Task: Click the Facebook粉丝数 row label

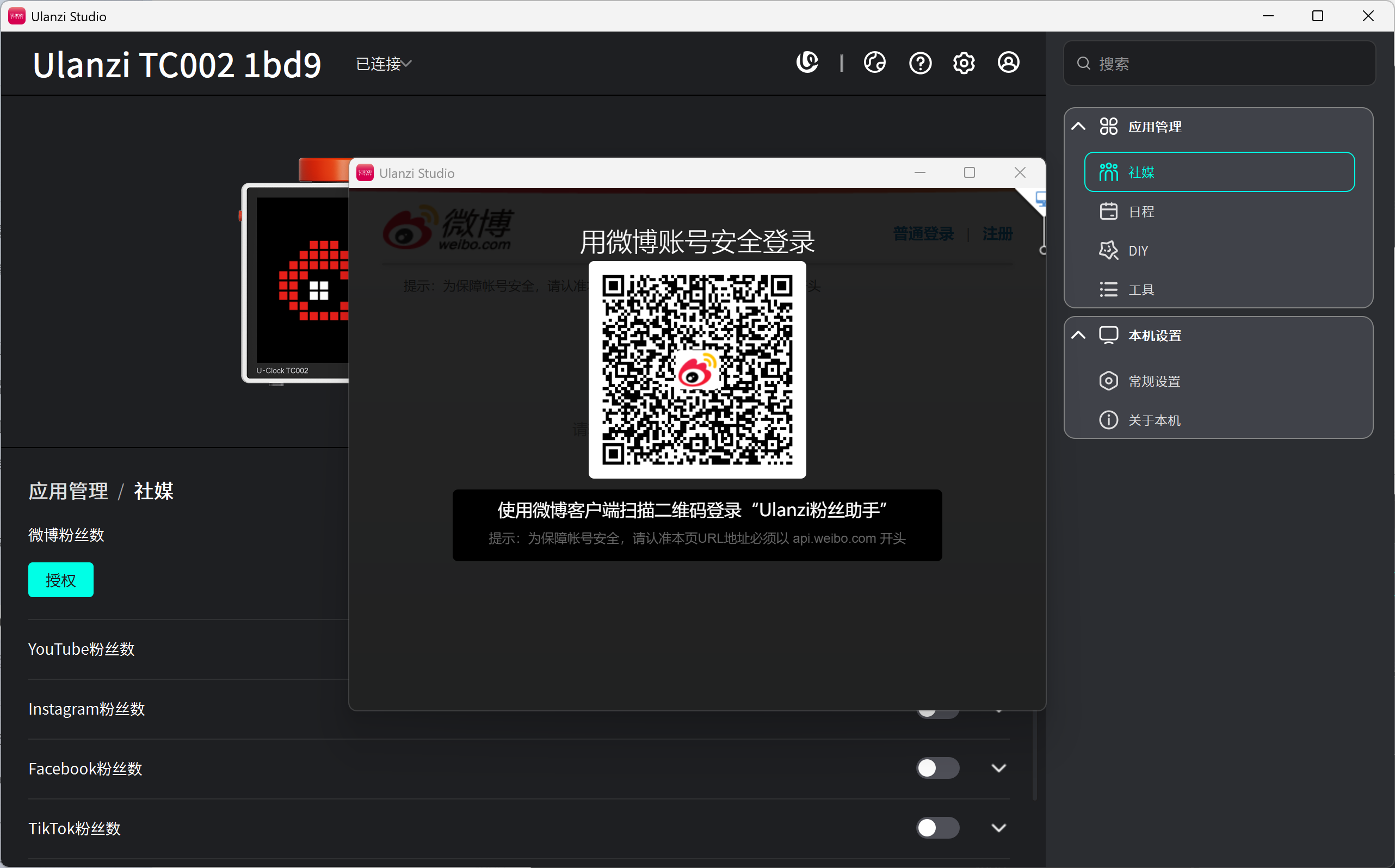Action: pyautogui.click(x=85, y=768)
